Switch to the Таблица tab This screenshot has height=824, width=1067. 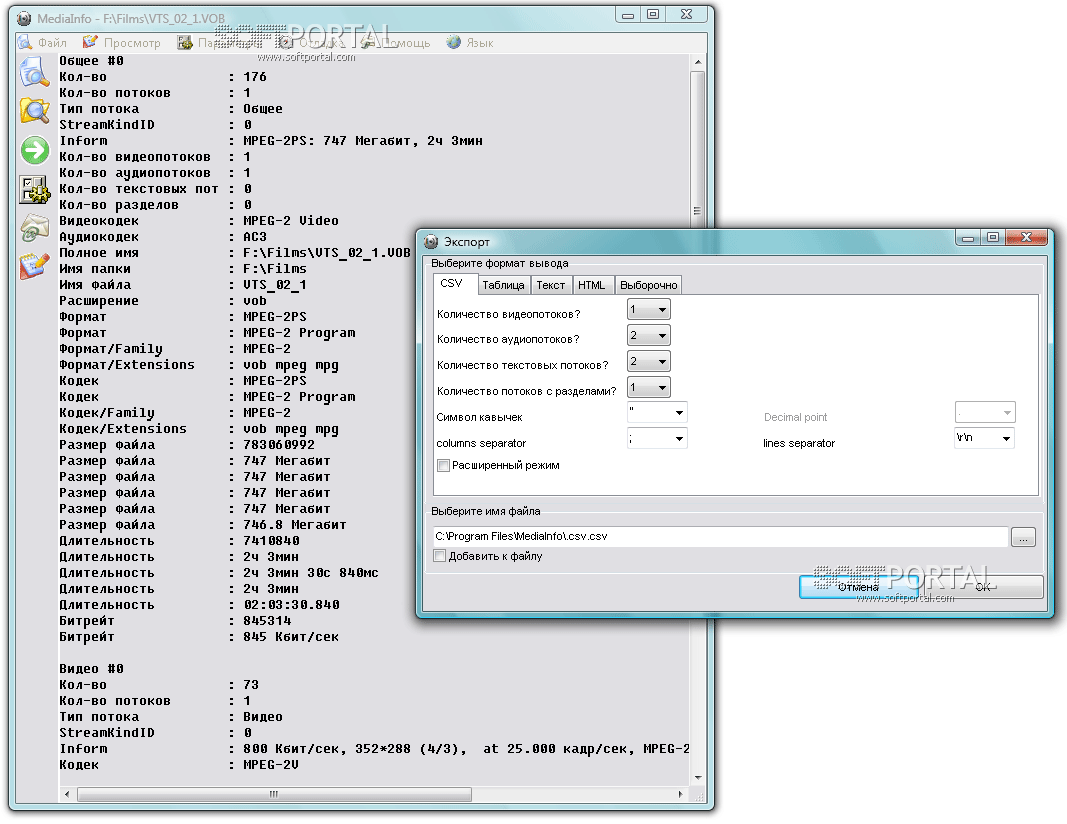(x=504, y=285)
